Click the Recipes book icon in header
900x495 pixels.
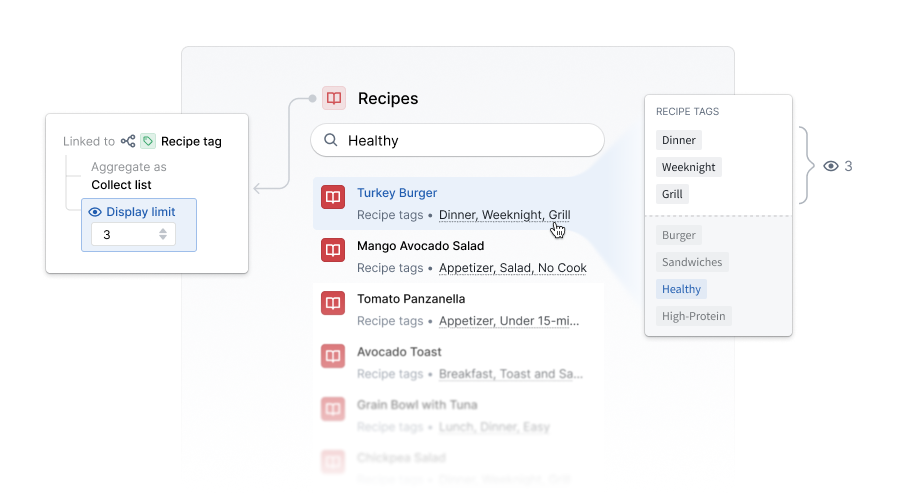(x=333, y=98)
